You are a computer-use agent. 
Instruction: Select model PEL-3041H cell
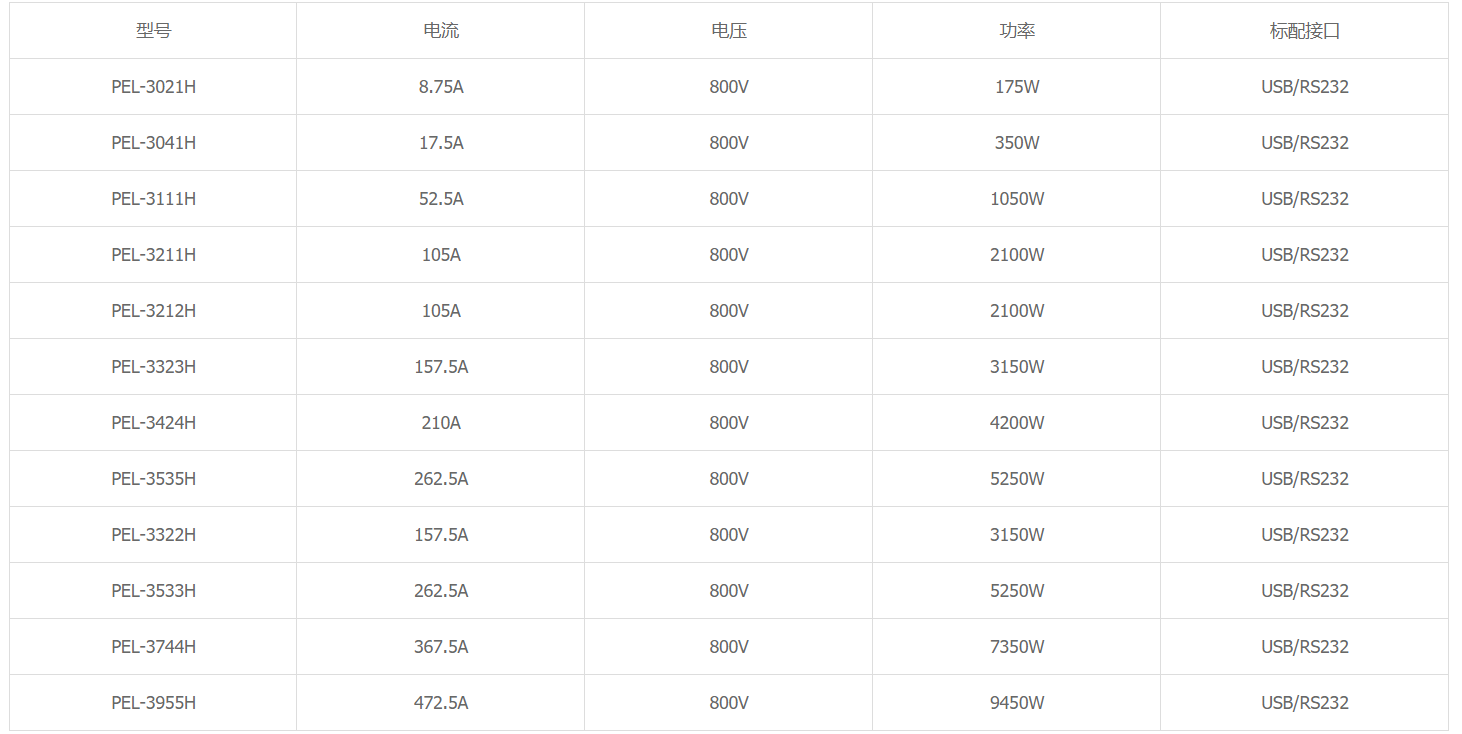[153, 143]
